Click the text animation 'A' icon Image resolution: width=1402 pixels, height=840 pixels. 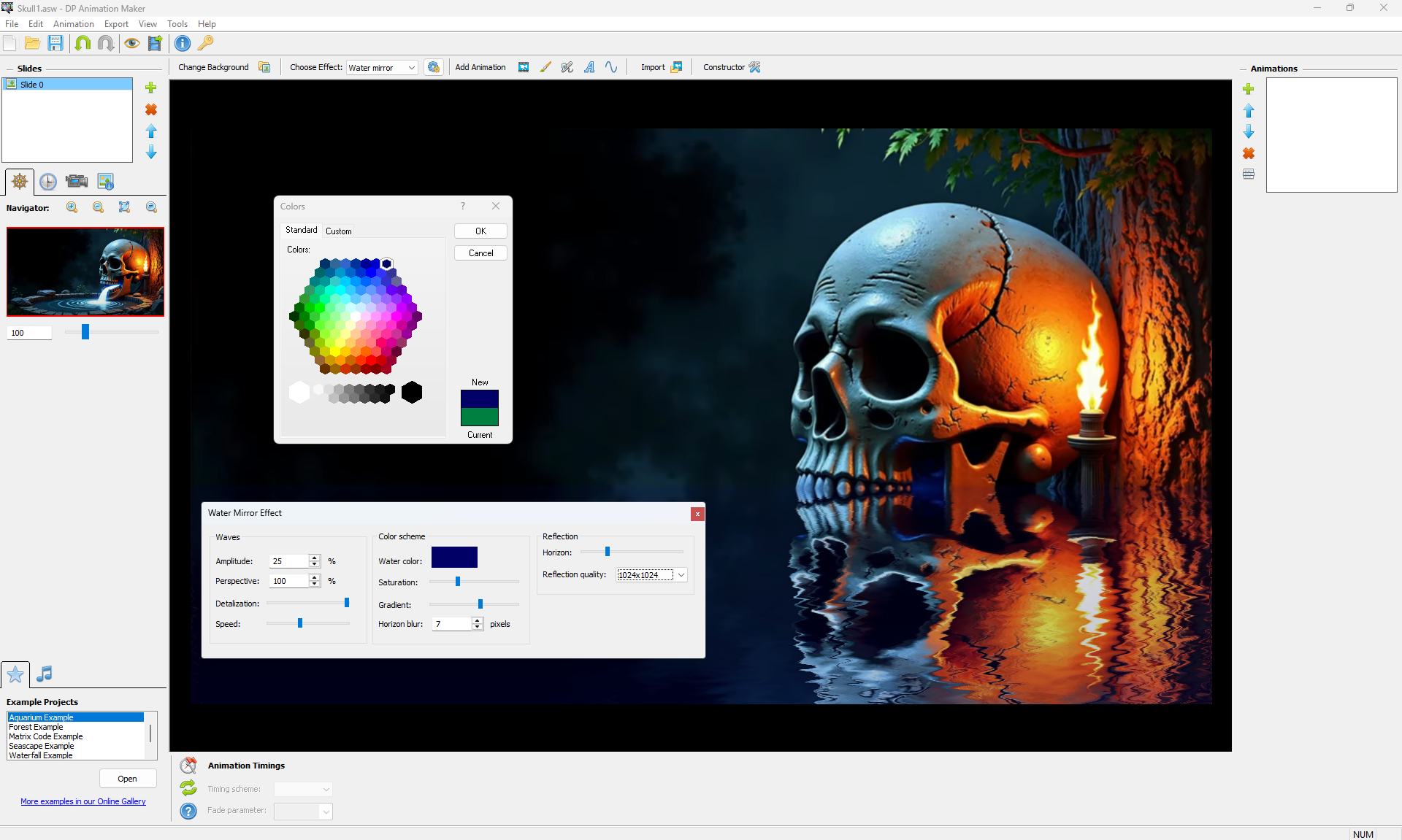coord(589,67)
